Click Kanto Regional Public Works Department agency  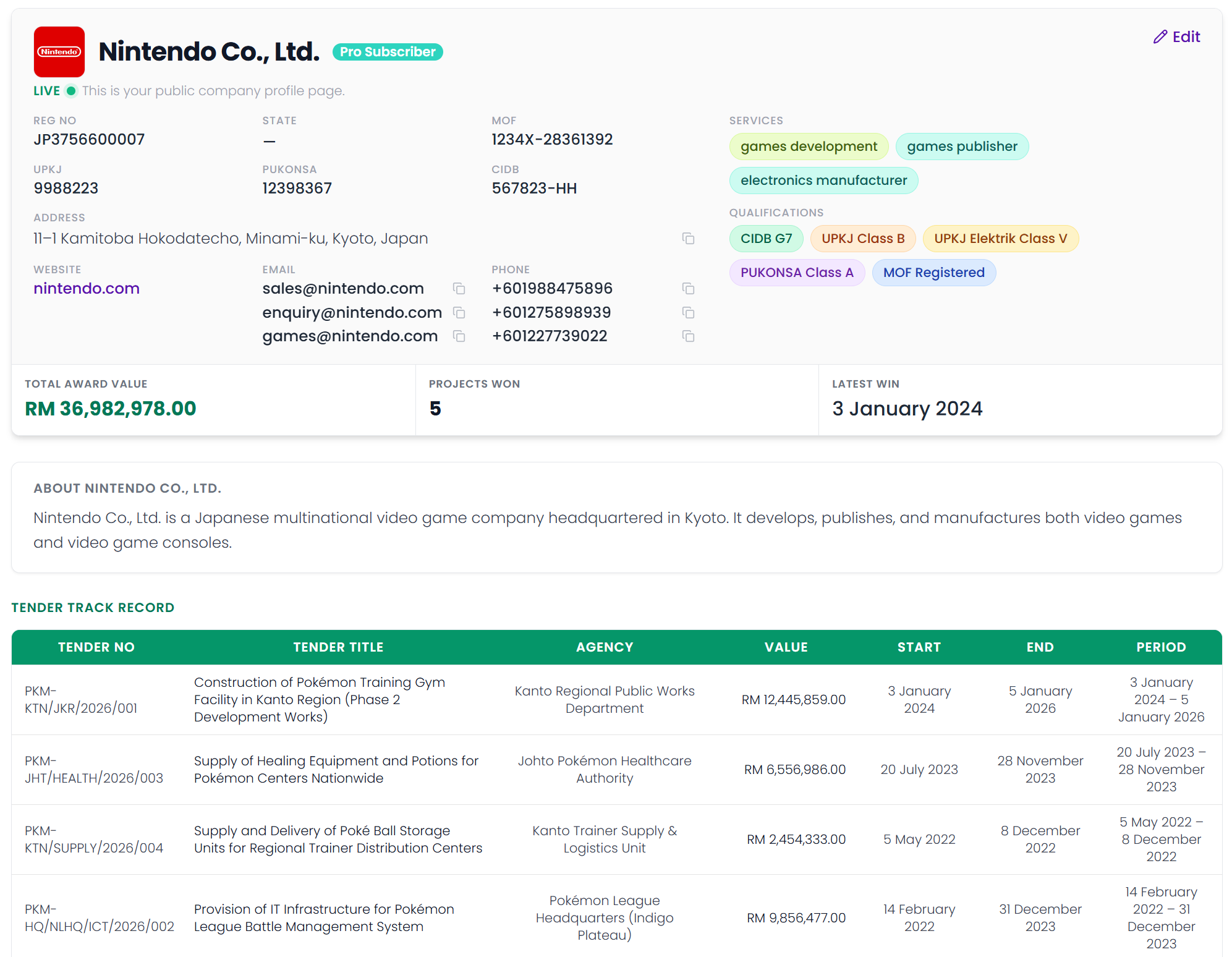point(605,700)
